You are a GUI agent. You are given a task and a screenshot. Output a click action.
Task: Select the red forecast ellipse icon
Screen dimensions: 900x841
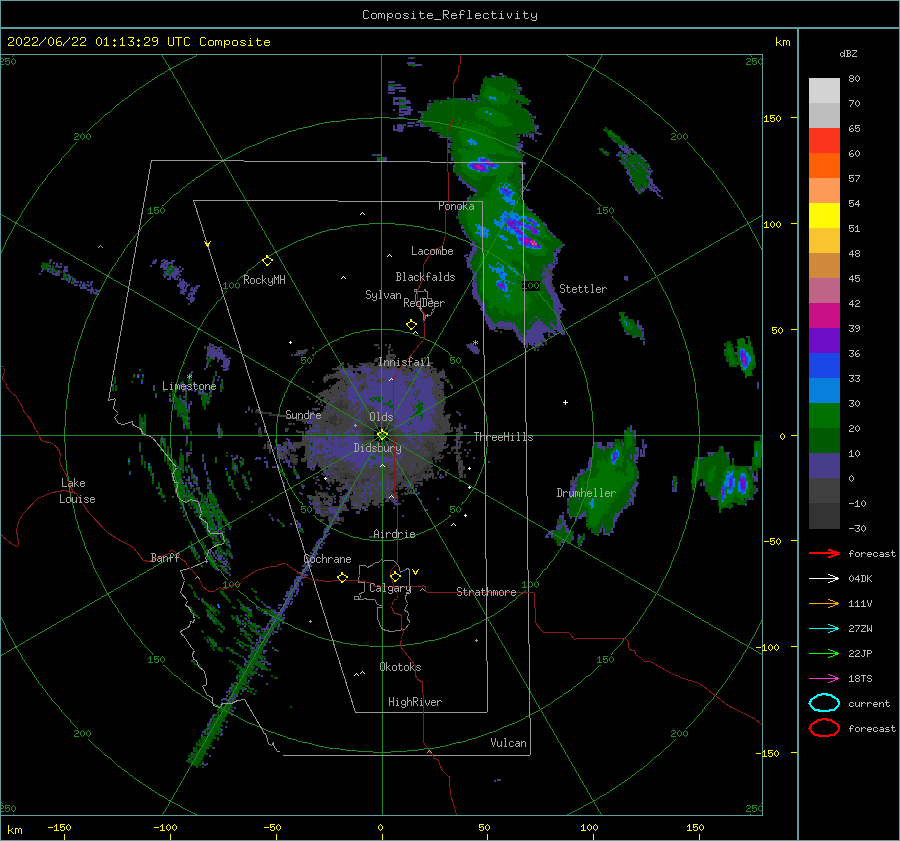(x=824, y=728)
